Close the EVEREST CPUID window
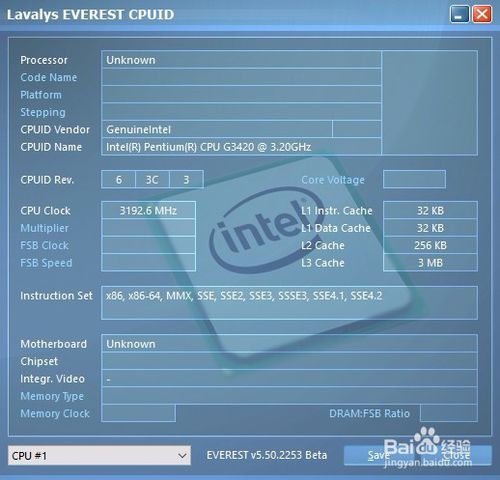The width and height of the screenshot is (500, 480). 482,15
